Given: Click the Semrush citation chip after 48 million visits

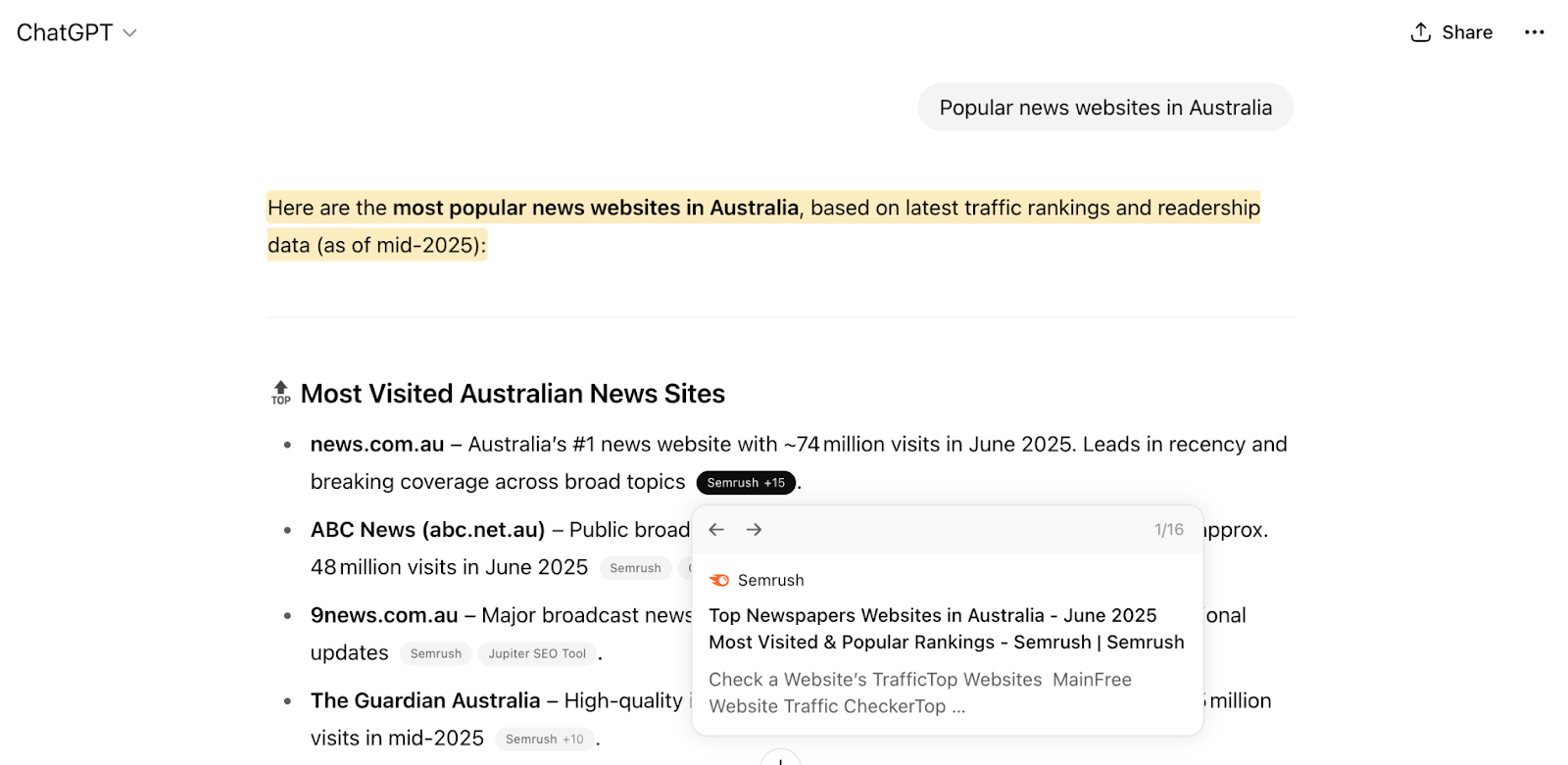Looking at the screenshot, I should [635, 568].
